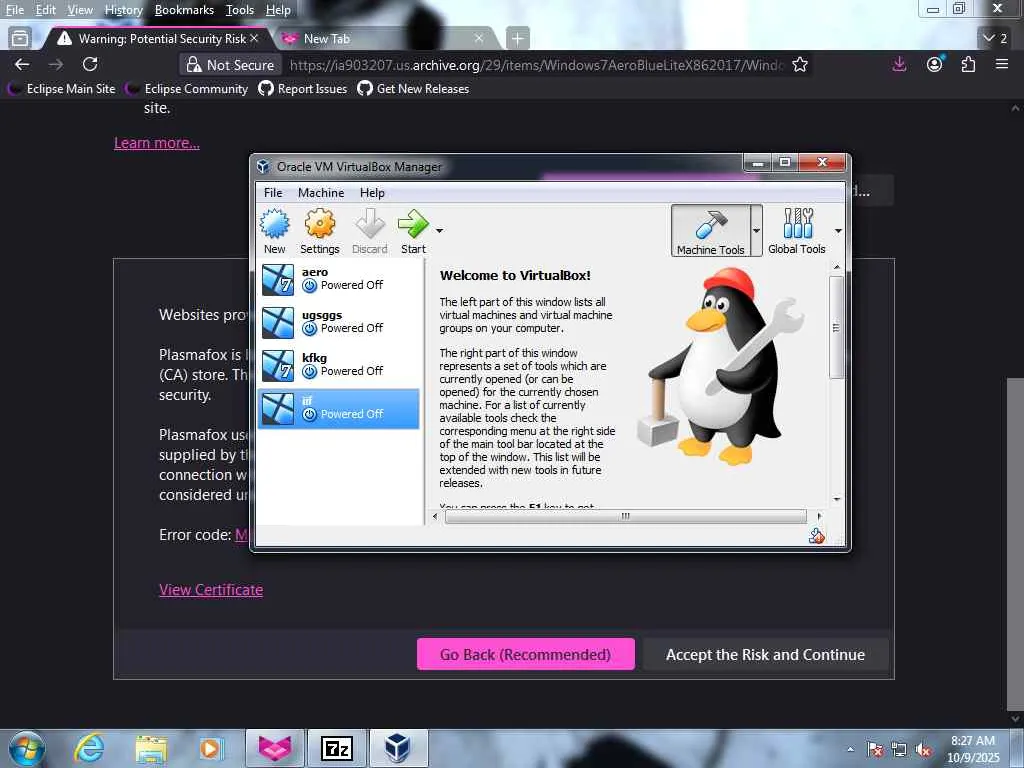Viewport: 1024px width, 768px height.
Task: Open the browser History menu
Action: click(123, 10)
